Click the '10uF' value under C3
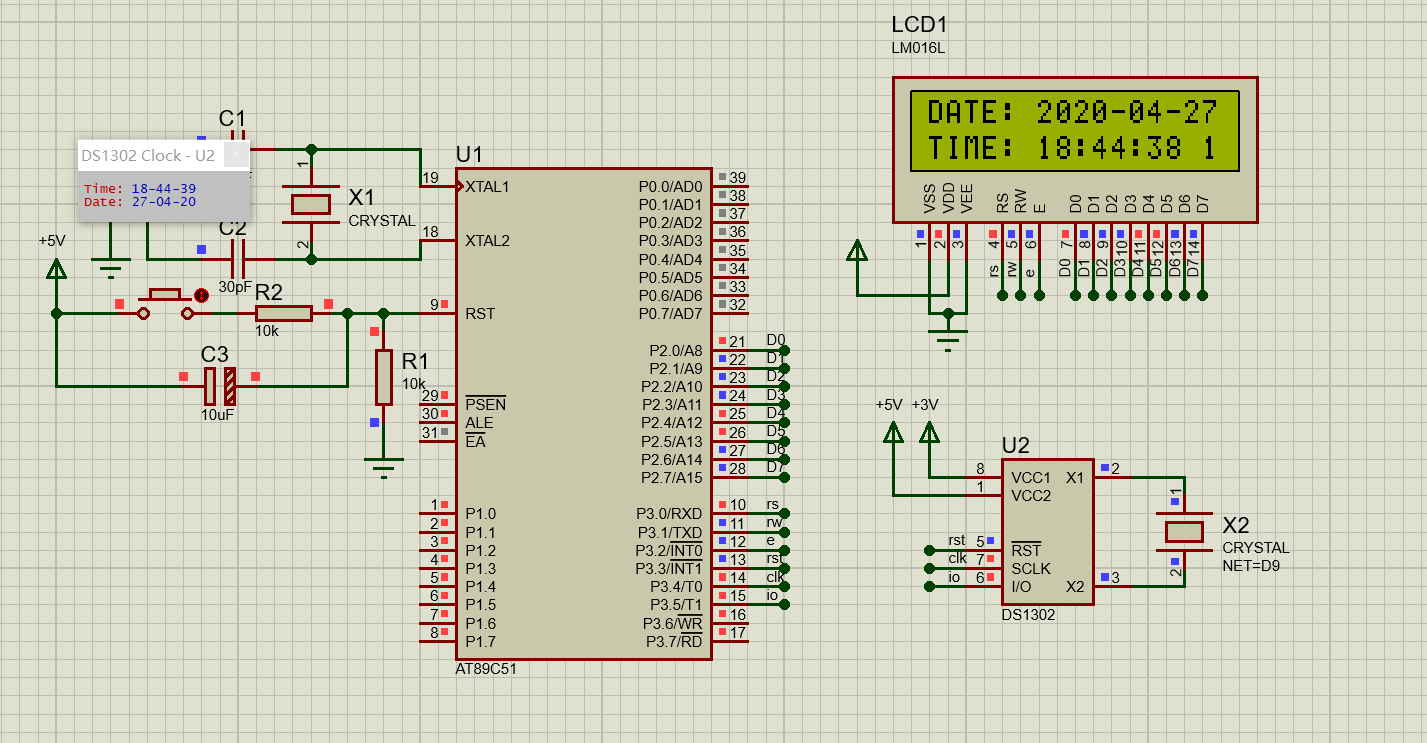The image size is (1427, 743). [x=218, y=413]
